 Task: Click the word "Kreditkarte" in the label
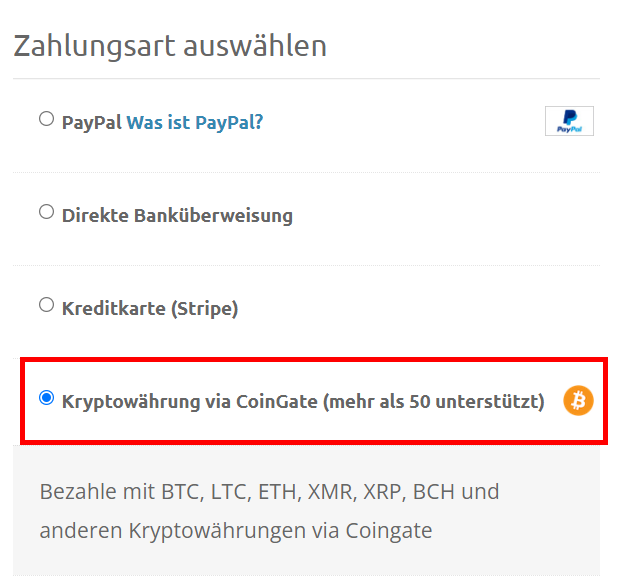[112, 308]
